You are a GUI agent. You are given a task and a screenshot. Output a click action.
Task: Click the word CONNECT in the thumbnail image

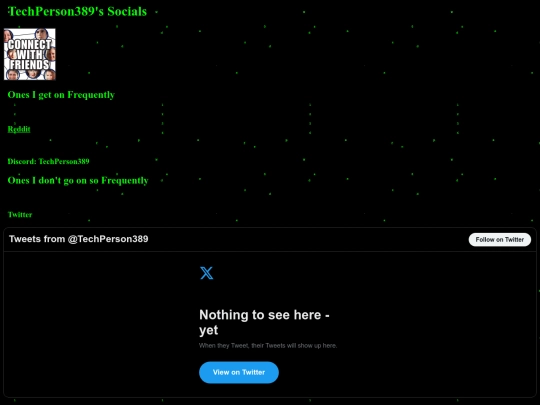tap(30, 44)
